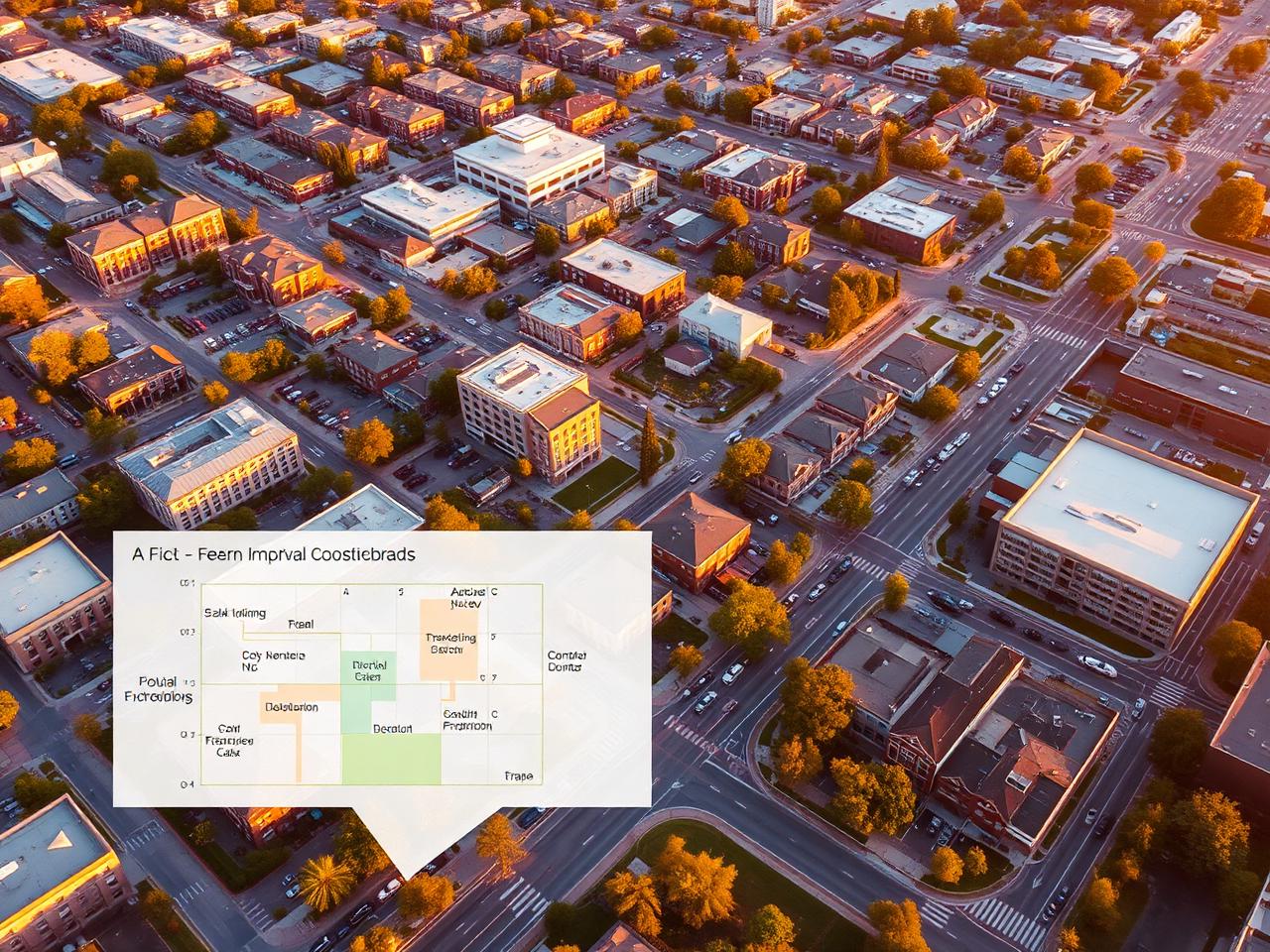Click the "C" marker beside "Cantit Frammoon"
This screenshot has height=952, width=1270.
[493, 713]
